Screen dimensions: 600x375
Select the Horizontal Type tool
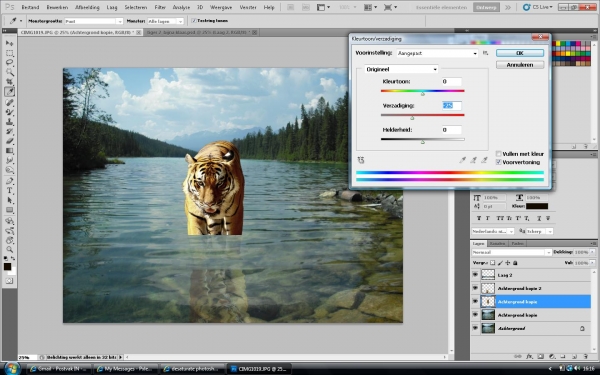coord(9,191)
